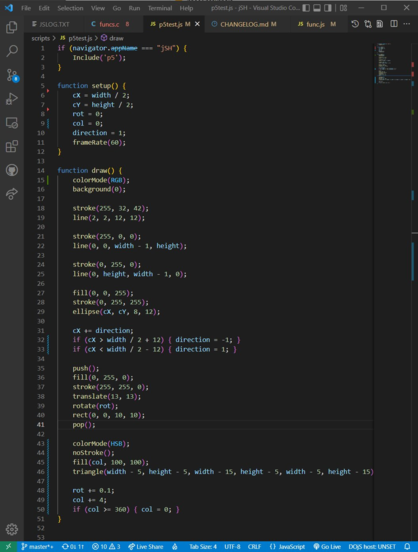Open GitHub view in activity bar
The width and height of the screenshot is (418, 552).
click(x=12, y=170)
